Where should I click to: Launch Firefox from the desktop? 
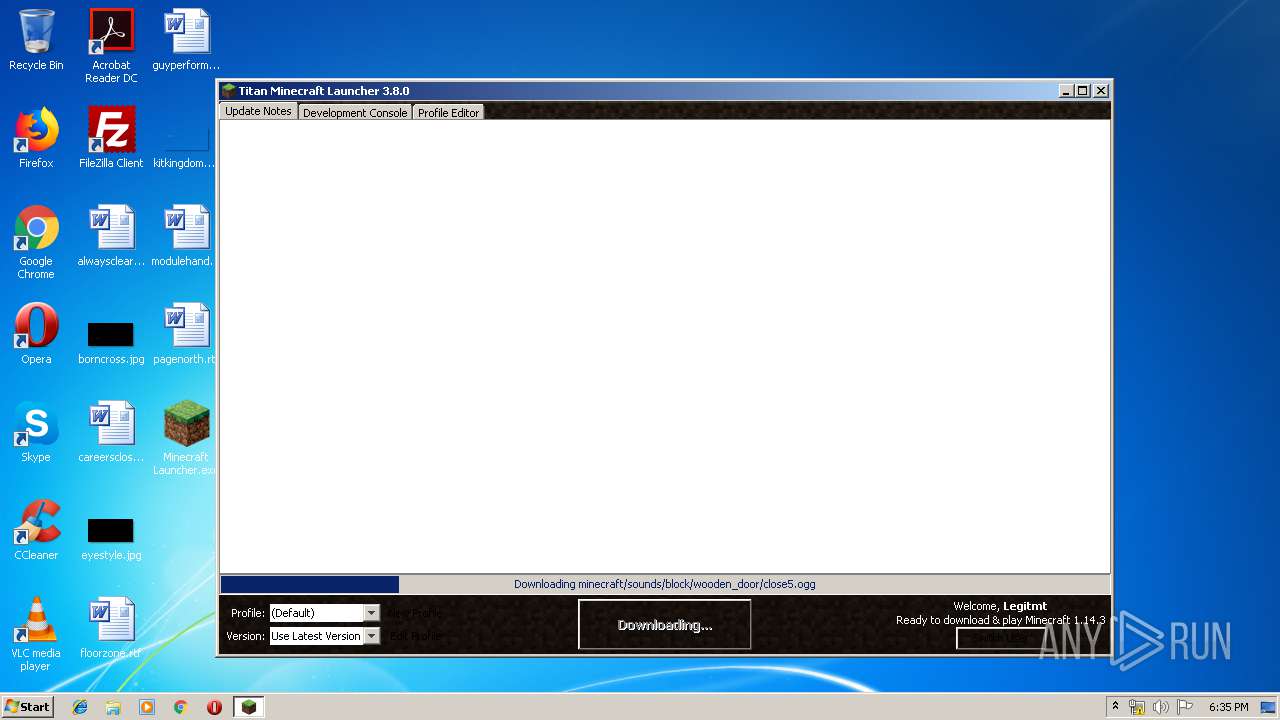pyautogui.click(x=36, y=138)
